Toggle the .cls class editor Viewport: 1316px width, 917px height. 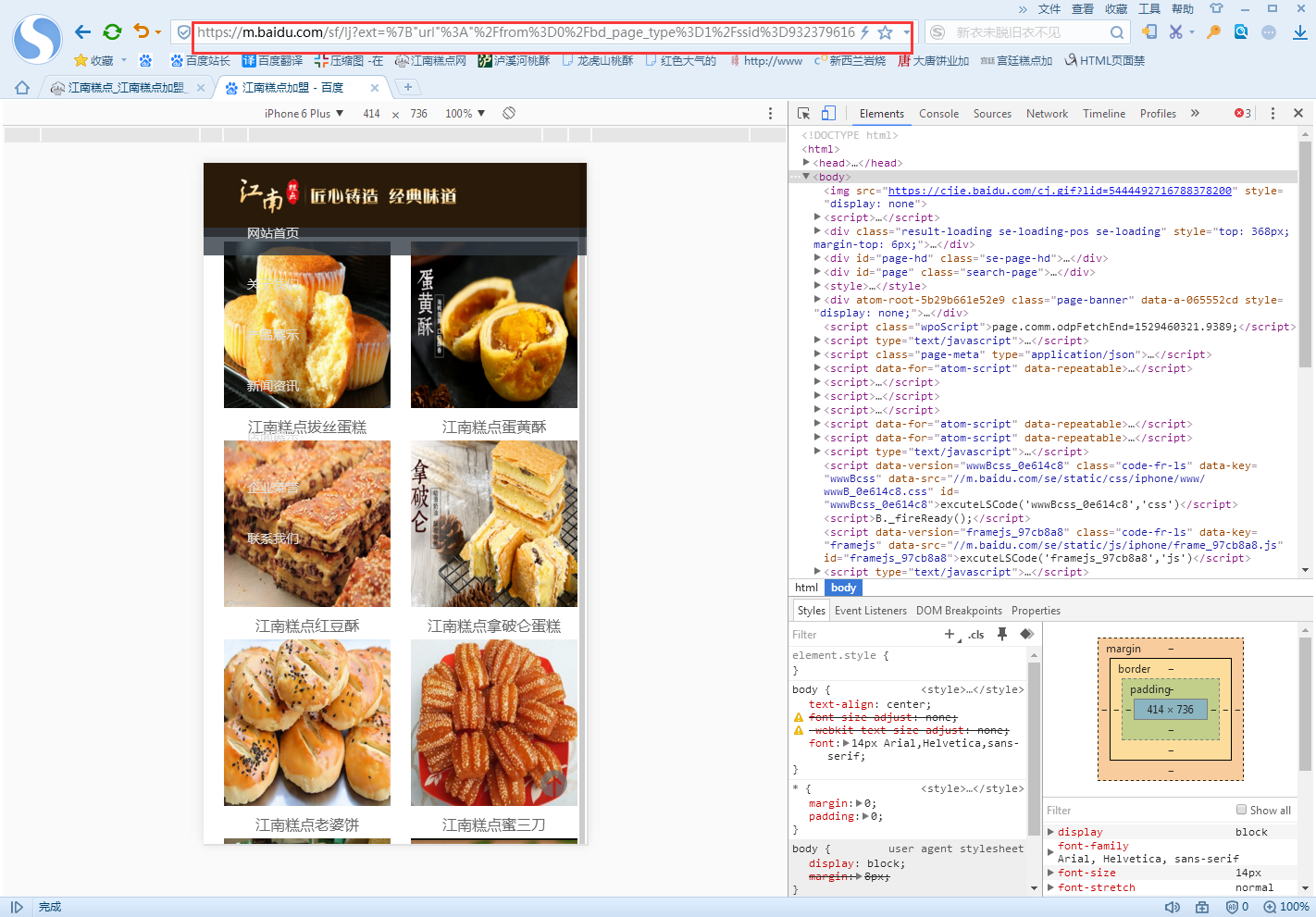coord(976,635)
